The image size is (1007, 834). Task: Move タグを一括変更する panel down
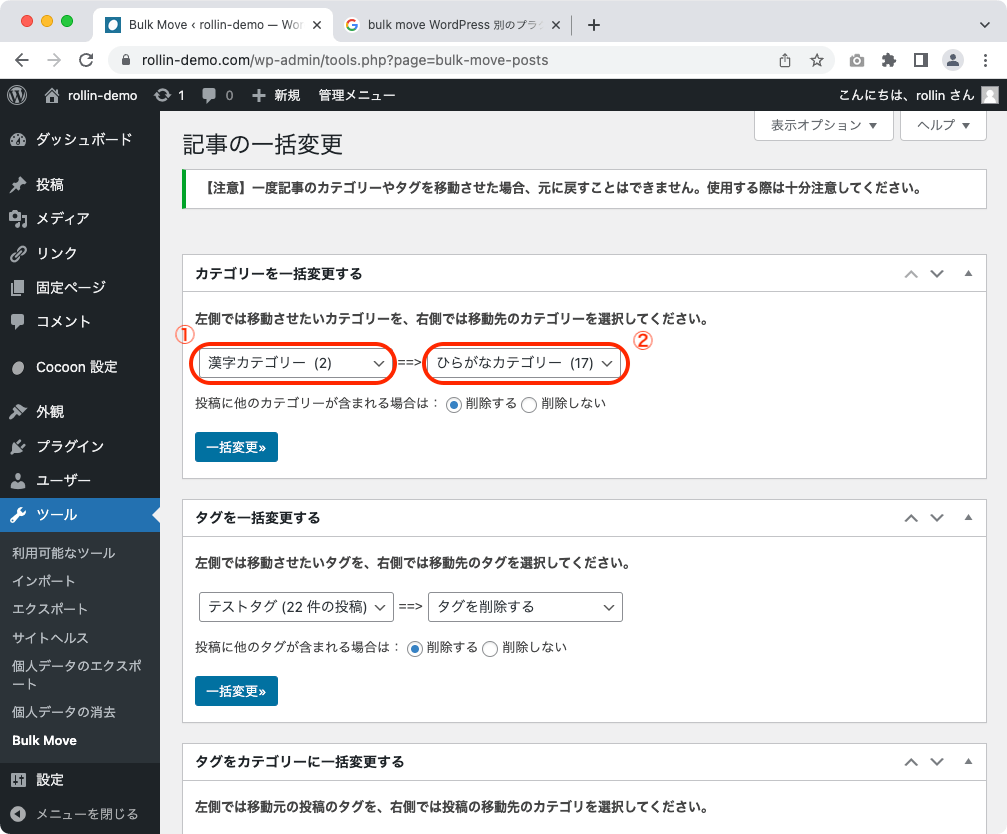point(937,518)
